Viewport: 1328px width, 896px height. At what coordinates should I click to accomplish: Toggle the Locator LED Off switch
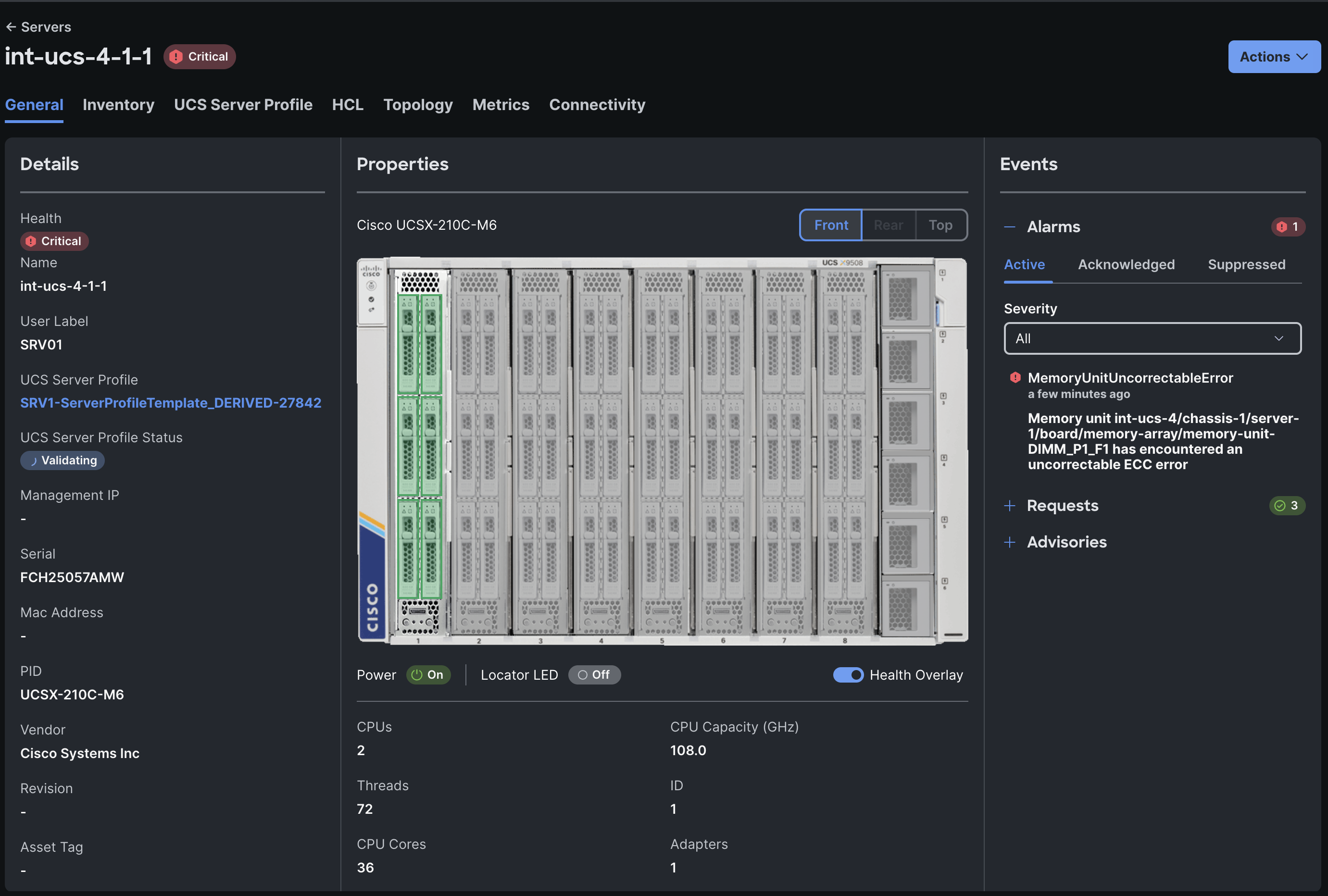(594, 675)
